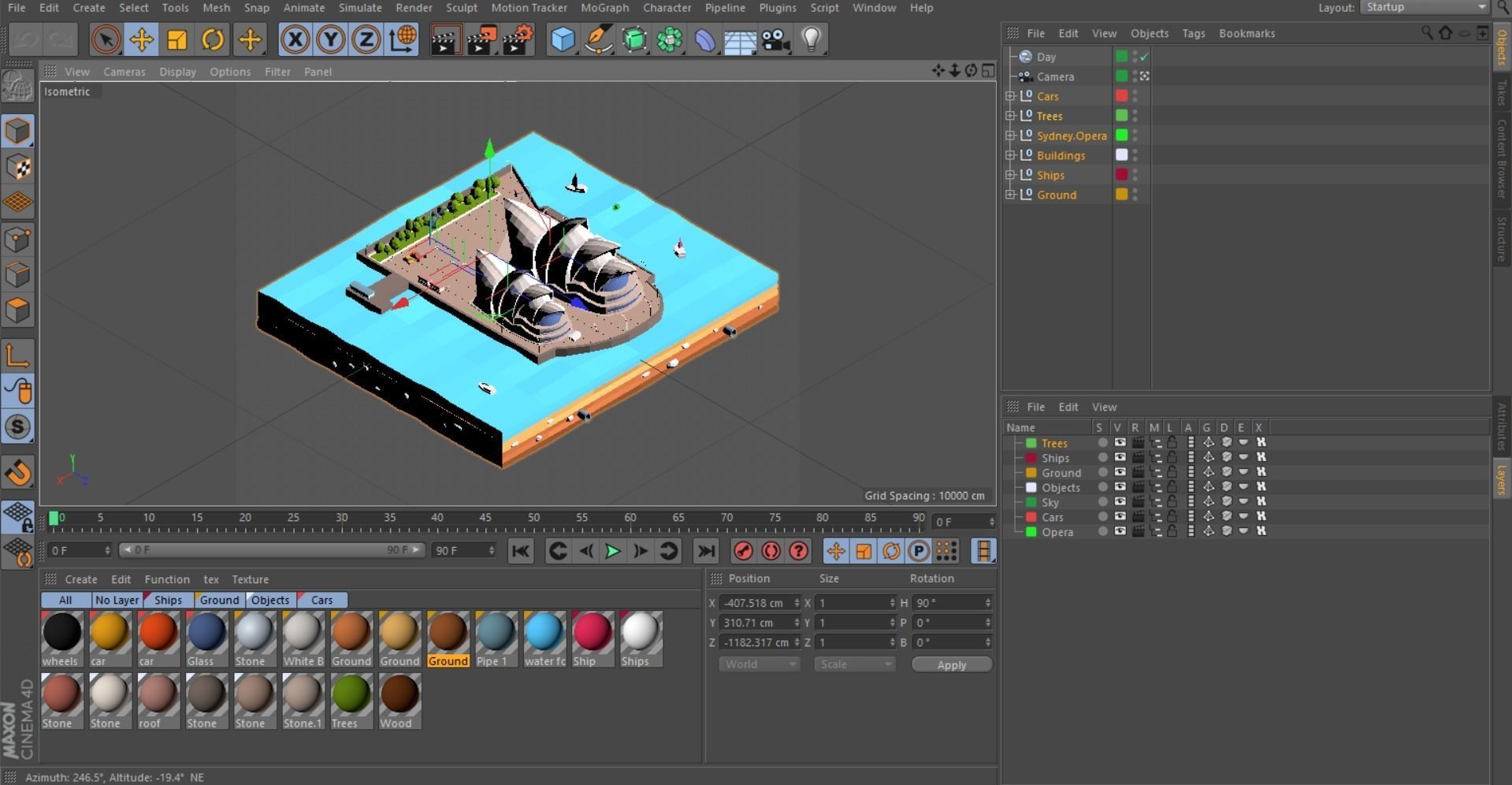Click the Make Editable icon in left palette
Viewport: 1512px width, 785px height.
(x=17, y=87)
